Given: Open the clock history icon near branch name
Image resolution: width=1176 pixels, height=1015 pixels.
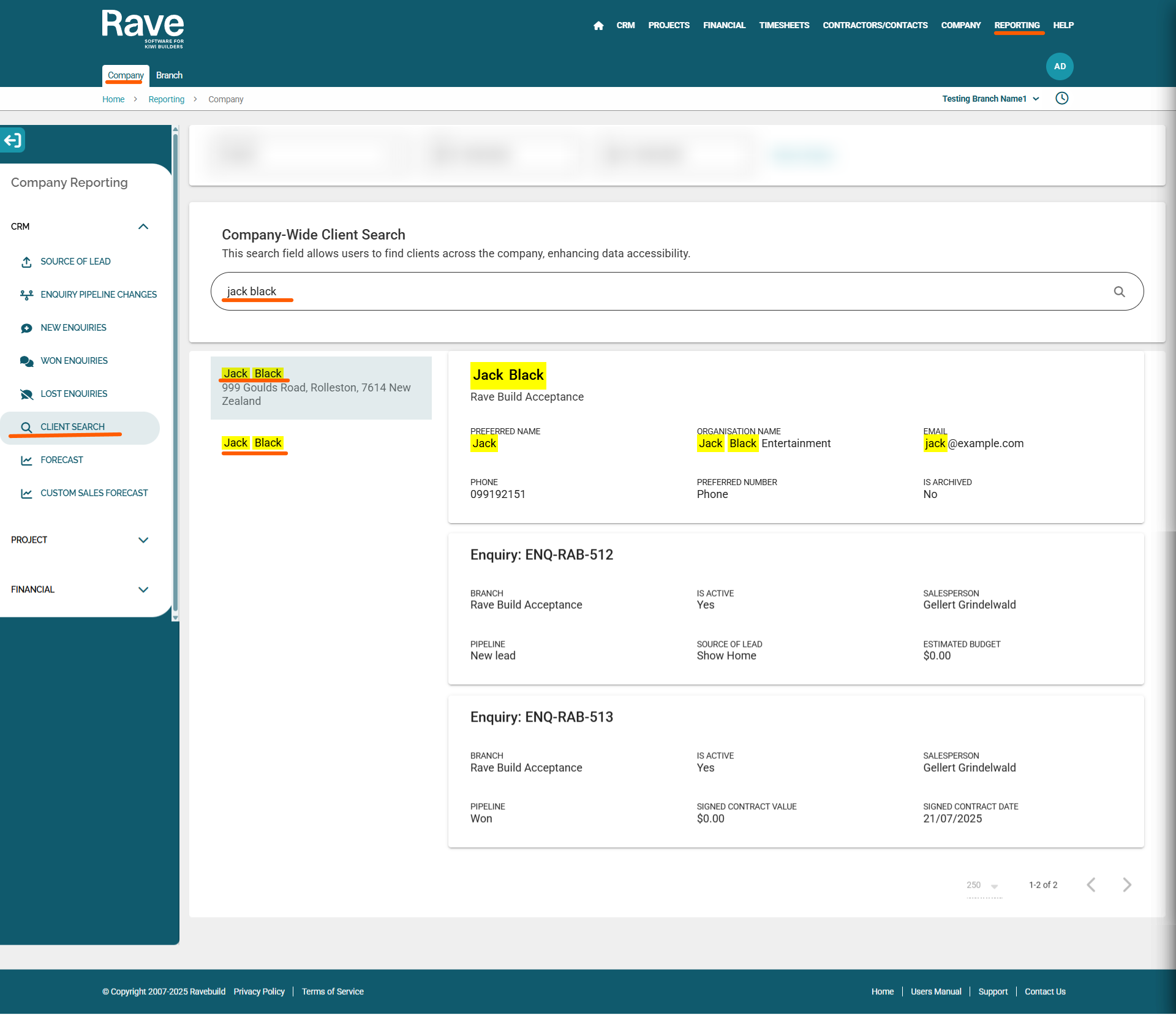Looking at the screenshot, I should 1062,99.
